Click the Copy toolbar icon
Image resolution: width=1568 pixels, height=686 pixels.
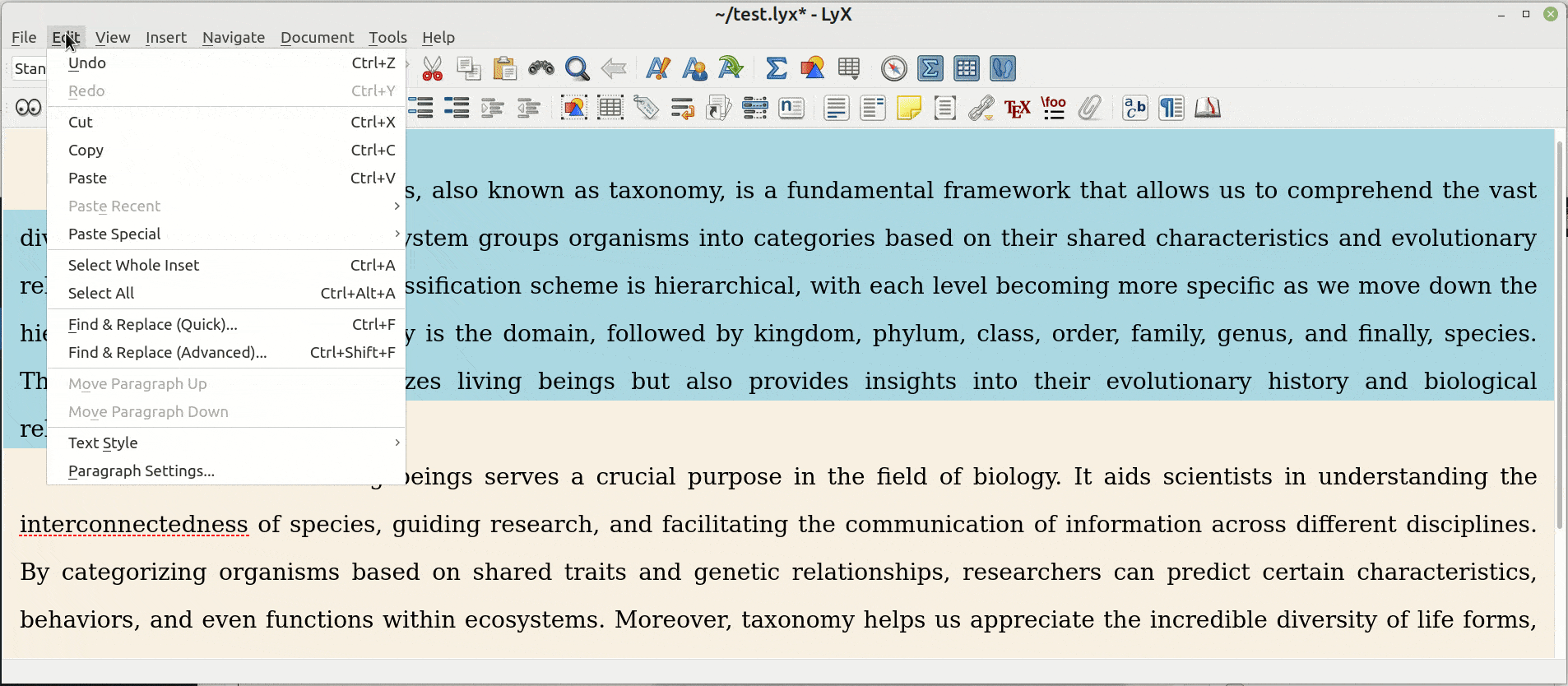469,68
